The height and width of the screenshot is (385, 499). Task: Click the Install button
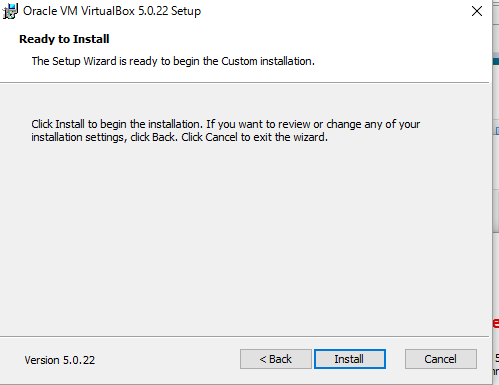coord(350,359)
